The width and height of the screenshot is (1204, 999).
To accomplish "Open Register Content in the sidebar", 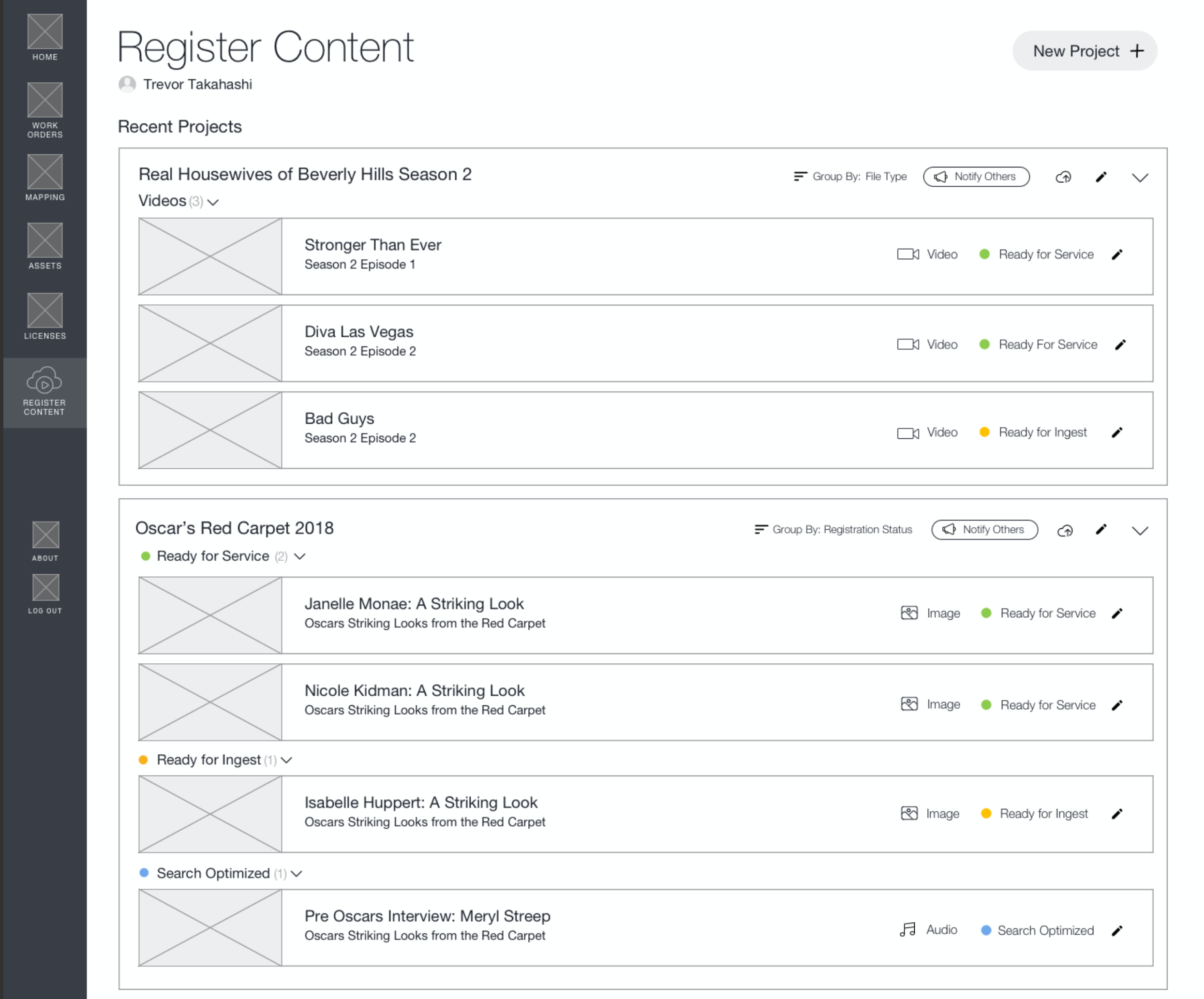I will tap(45, 392).
